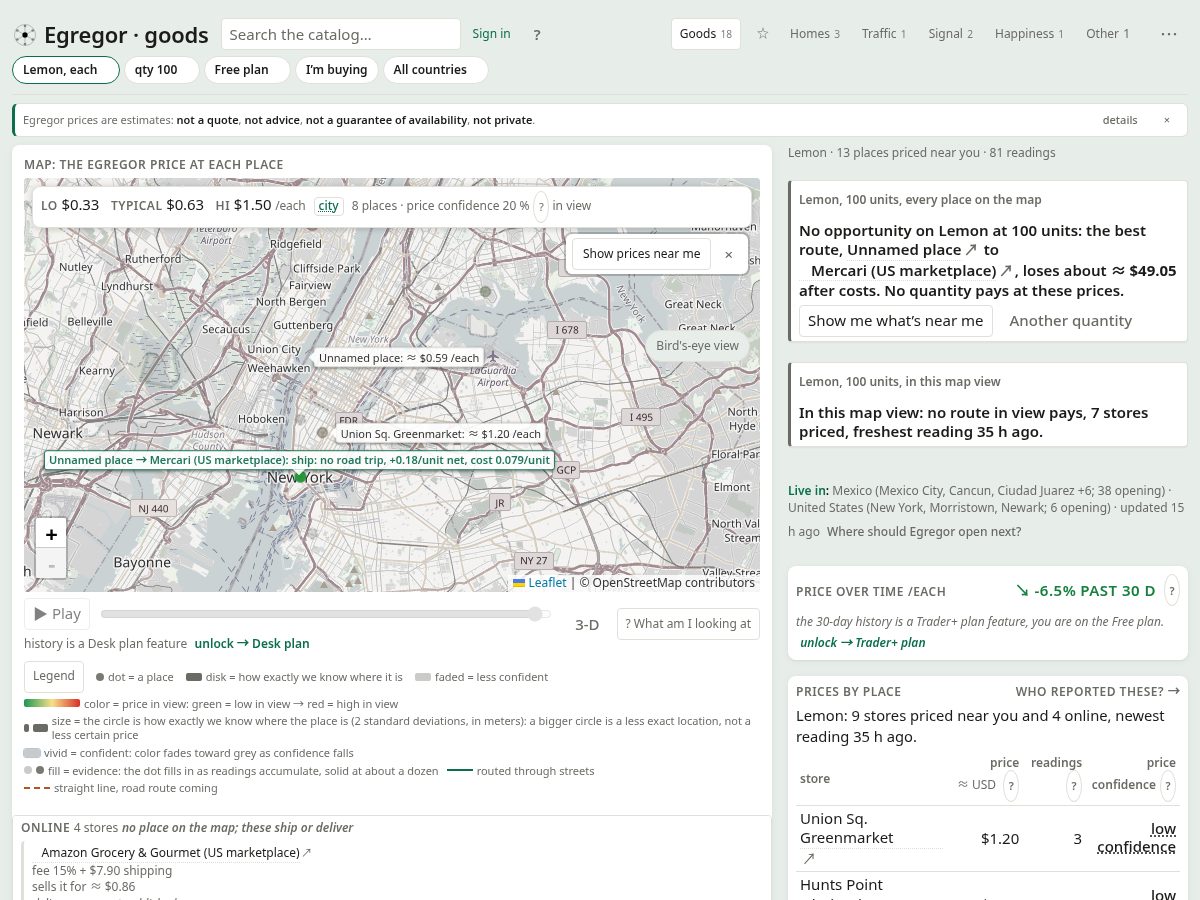This screenshot has height=900, width=1200.
Task: Toggle the Legend panel
Action: pyautogui.click(x=54, y=676)
